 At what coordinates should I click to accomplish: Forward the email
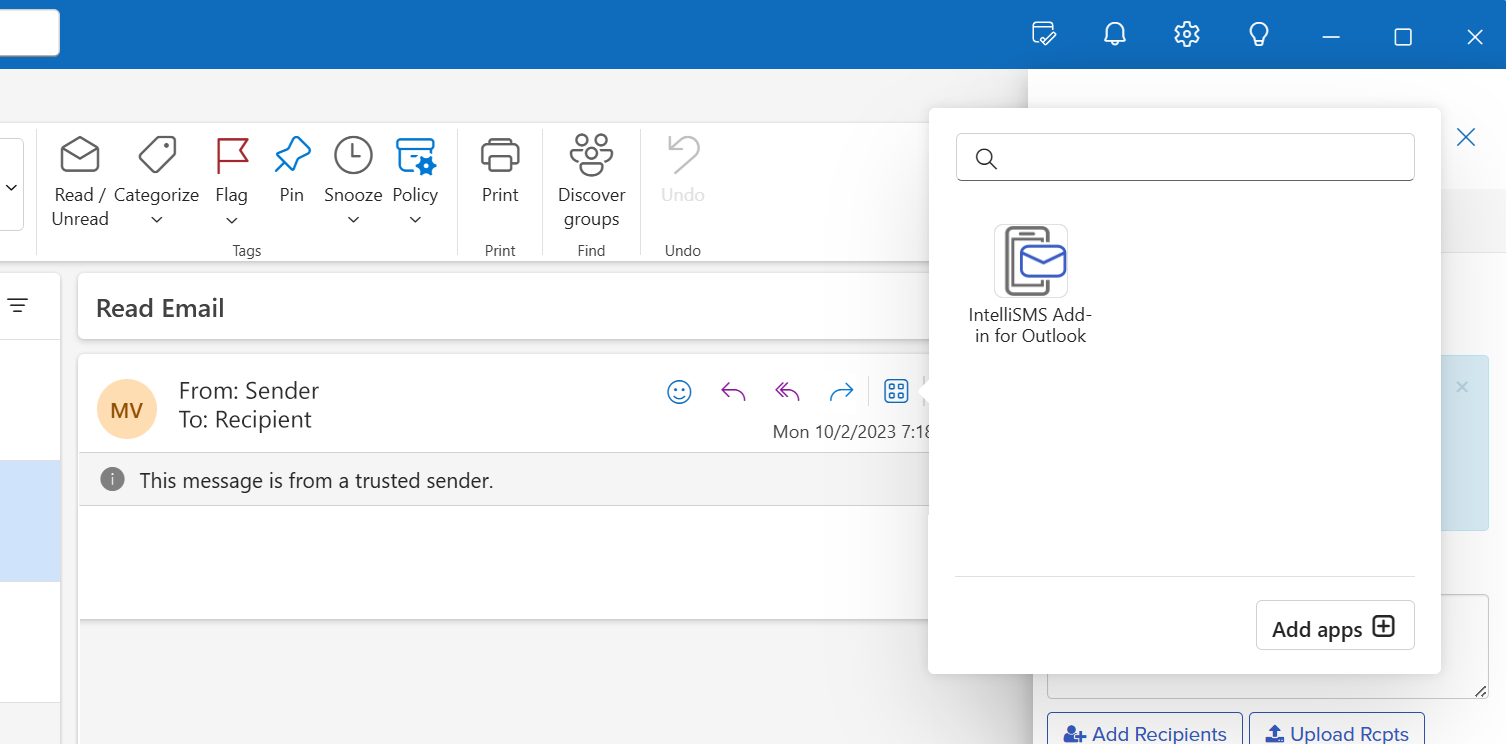pyautogui.click(x=841, y=391)
